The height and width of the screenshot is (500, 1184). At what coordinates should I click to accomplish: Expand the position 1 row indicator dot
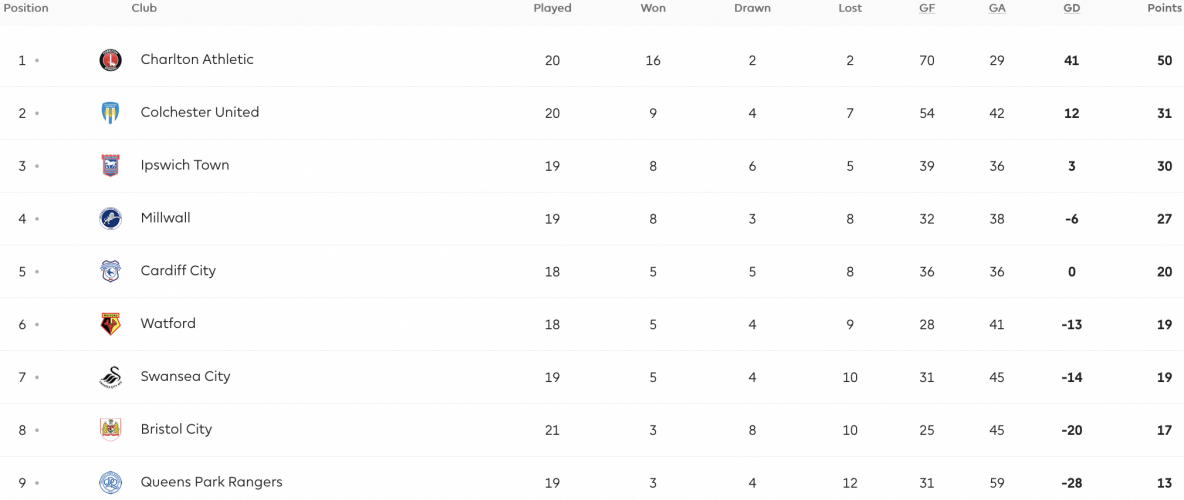(x=37, y=60)
